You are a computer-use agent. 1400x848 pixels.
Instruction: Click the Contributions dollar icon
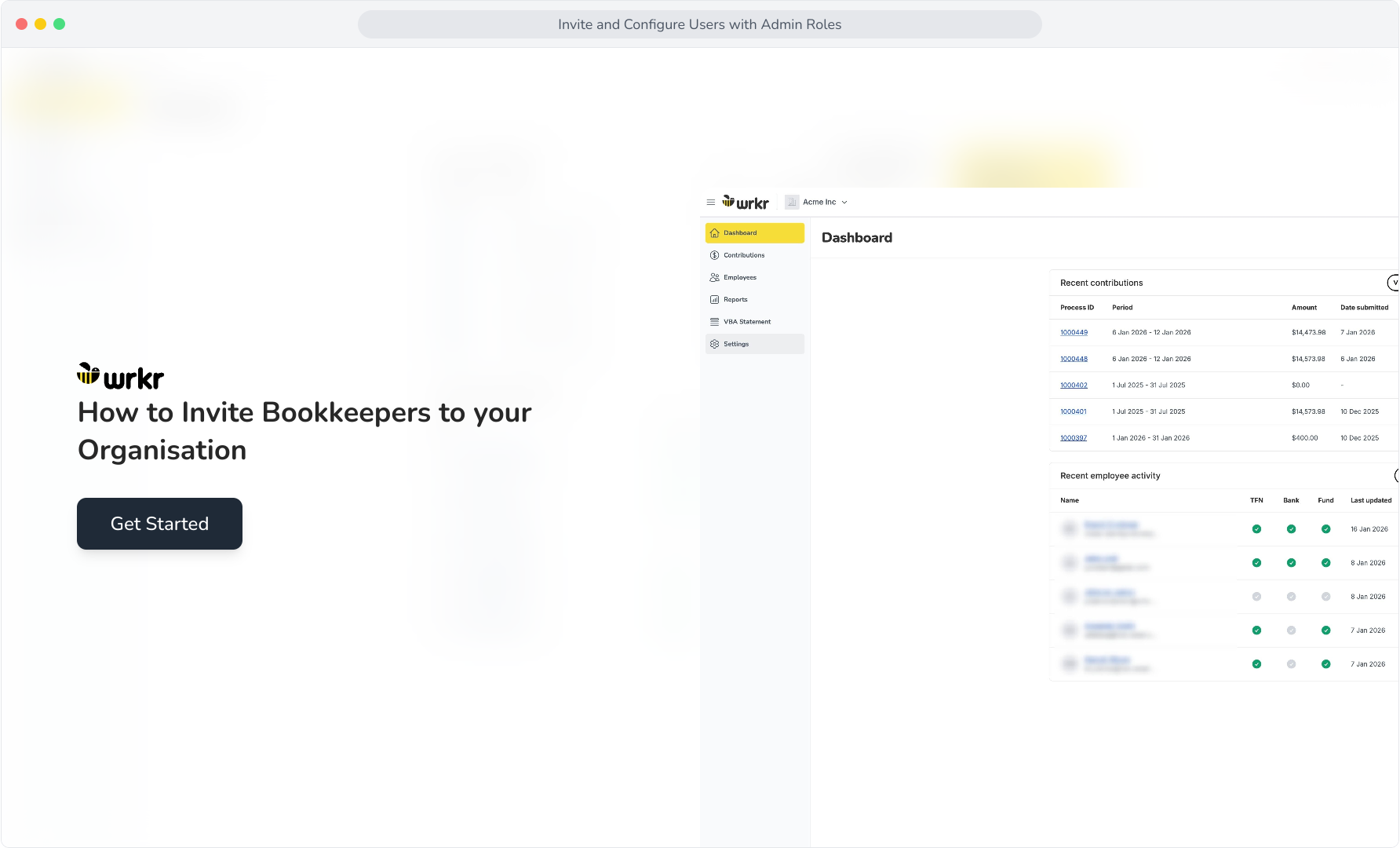(714, 255)
